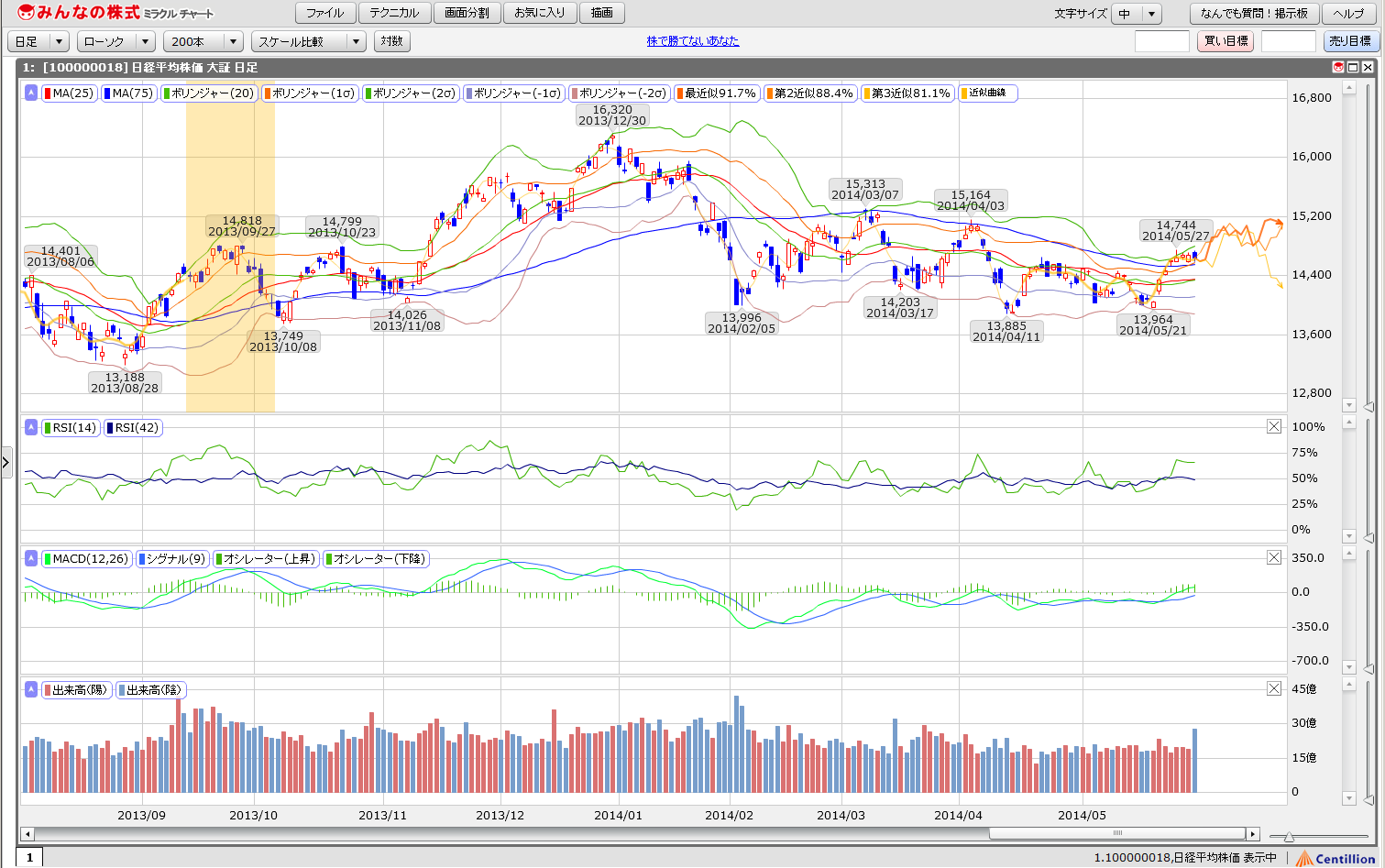Open the ローソク chart type dropdown

point(117,41)
